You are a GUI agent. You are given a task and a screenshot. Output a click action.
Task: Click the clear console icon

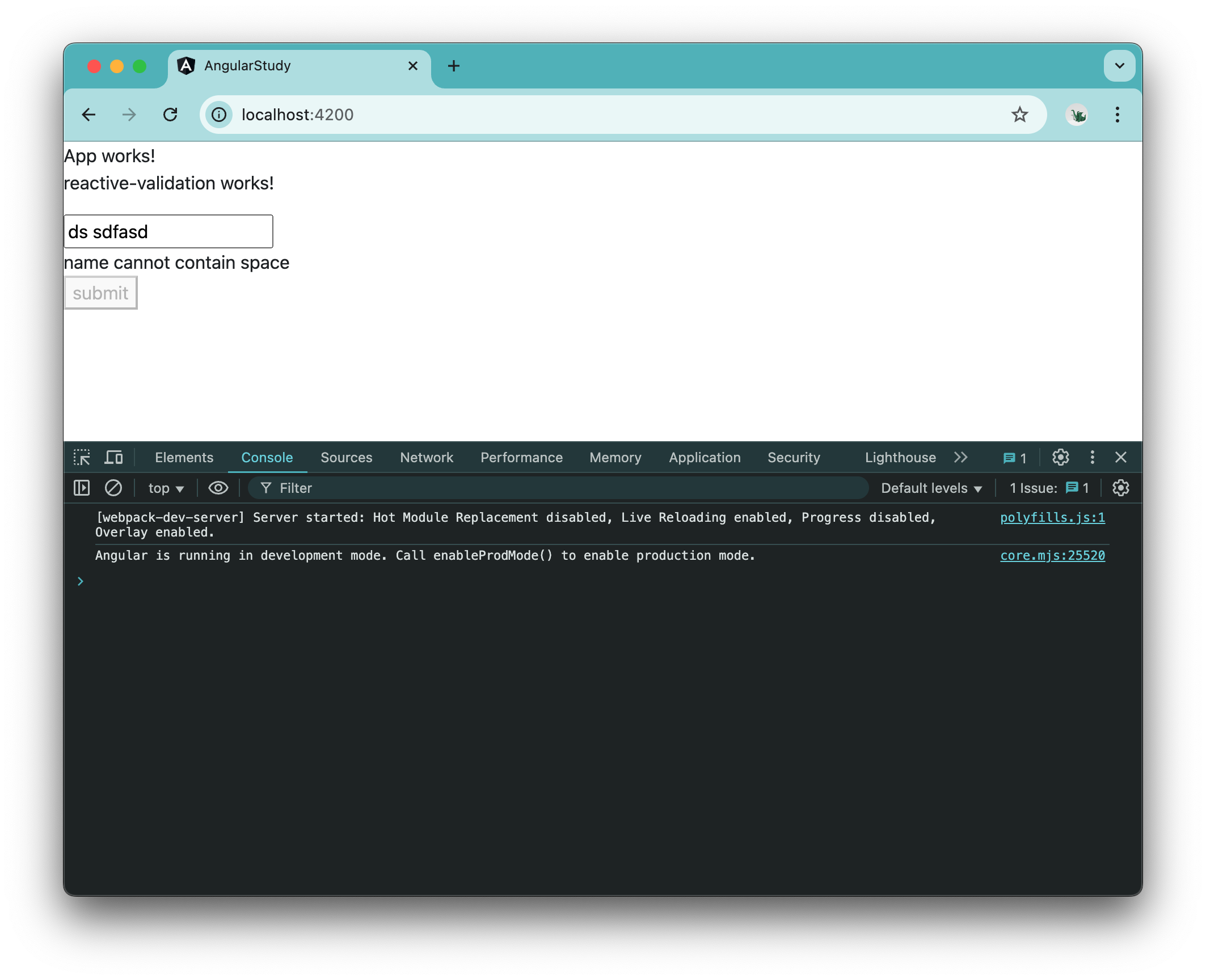click(x=113, y=487)
